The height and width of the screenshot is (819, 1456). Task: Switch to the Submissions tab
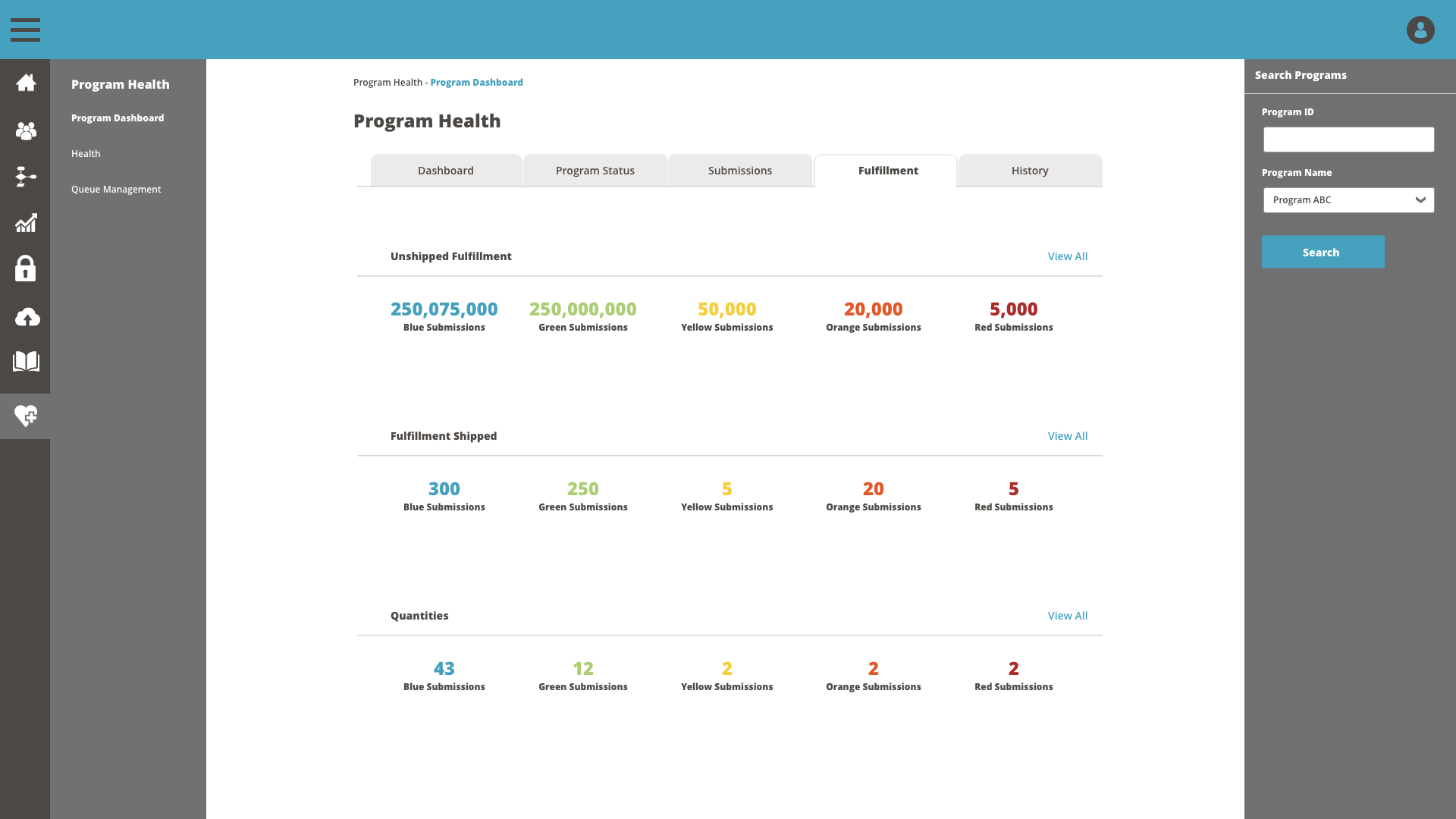739,171
